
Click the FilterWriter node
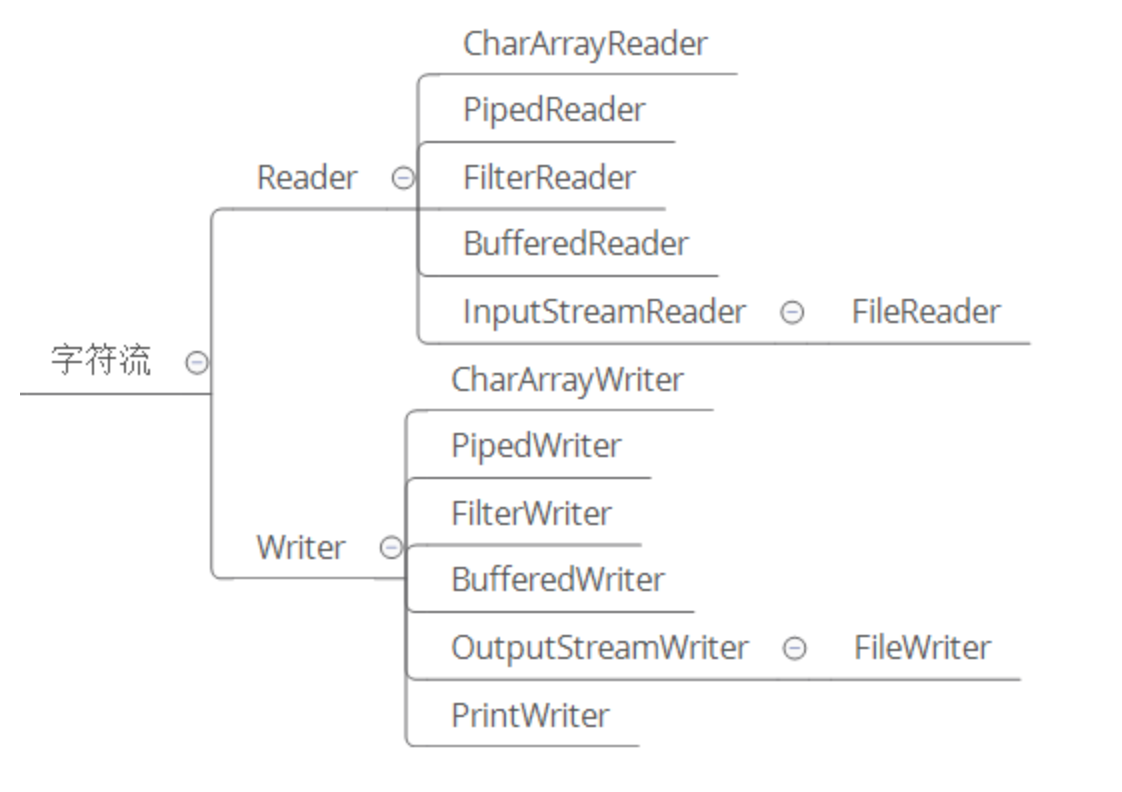point(531,514)
